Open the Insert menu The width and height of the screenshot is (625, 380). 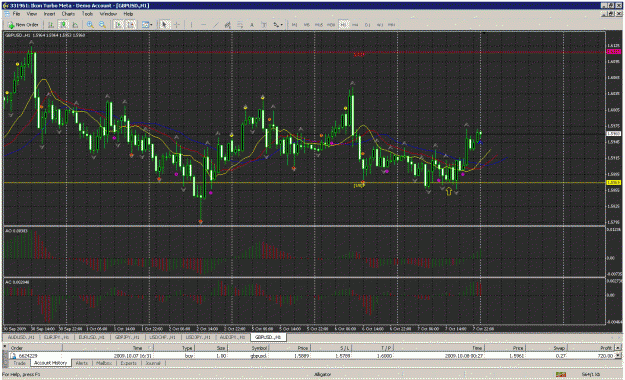tap(49, 14)
